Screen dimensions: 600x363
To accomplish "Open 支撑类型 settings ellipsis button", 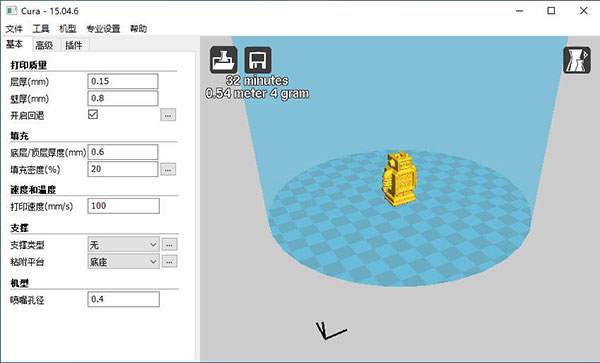I will (170, 244).
